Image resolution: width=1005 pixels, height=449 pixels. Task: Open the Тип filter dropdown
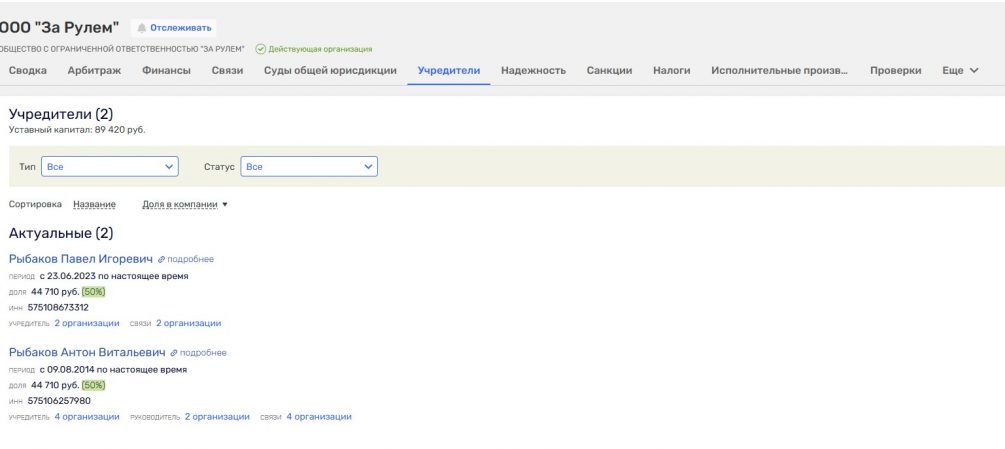point(109,167)
